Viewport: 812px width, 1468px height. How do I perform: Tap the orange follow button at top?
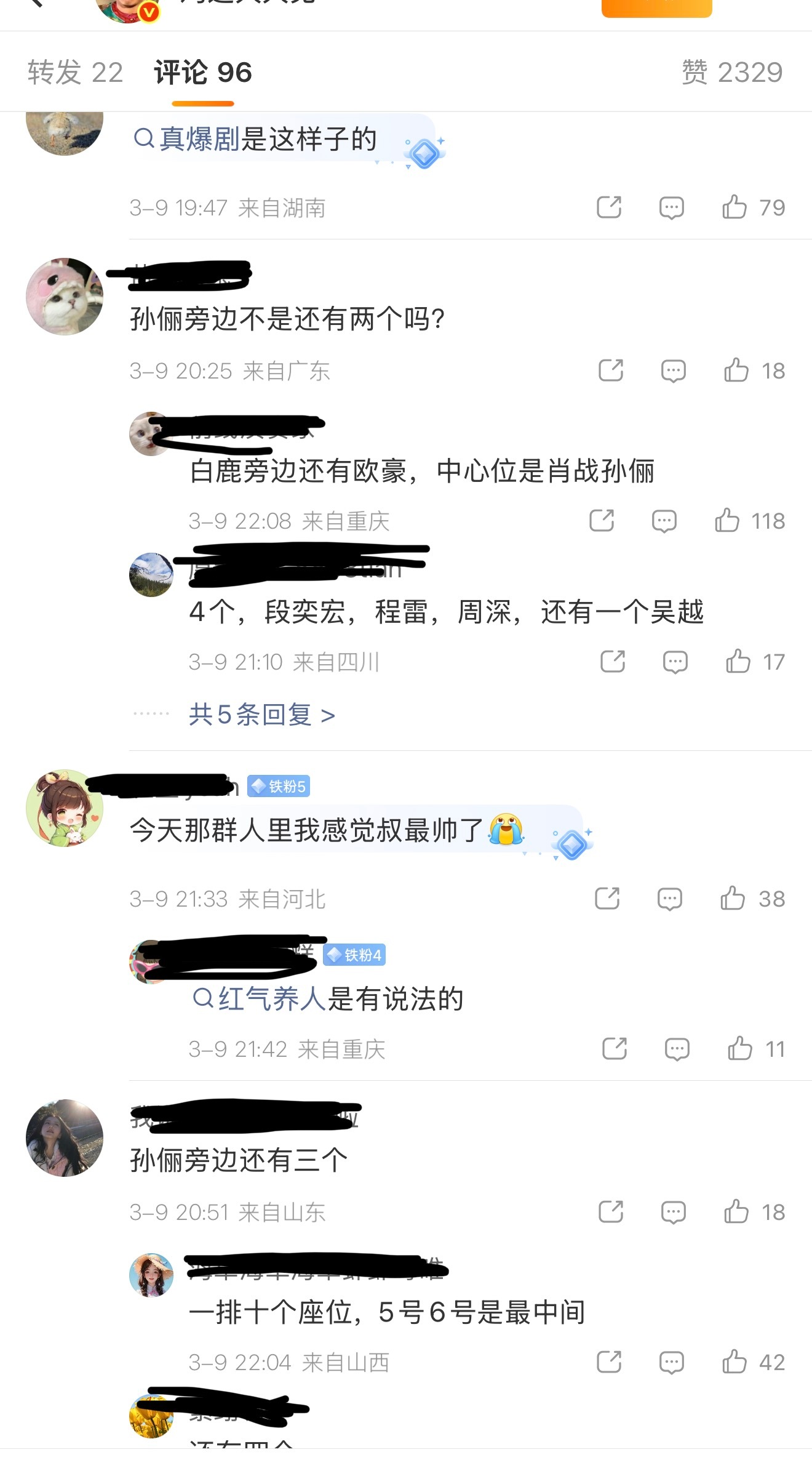[x=656, y=6]
